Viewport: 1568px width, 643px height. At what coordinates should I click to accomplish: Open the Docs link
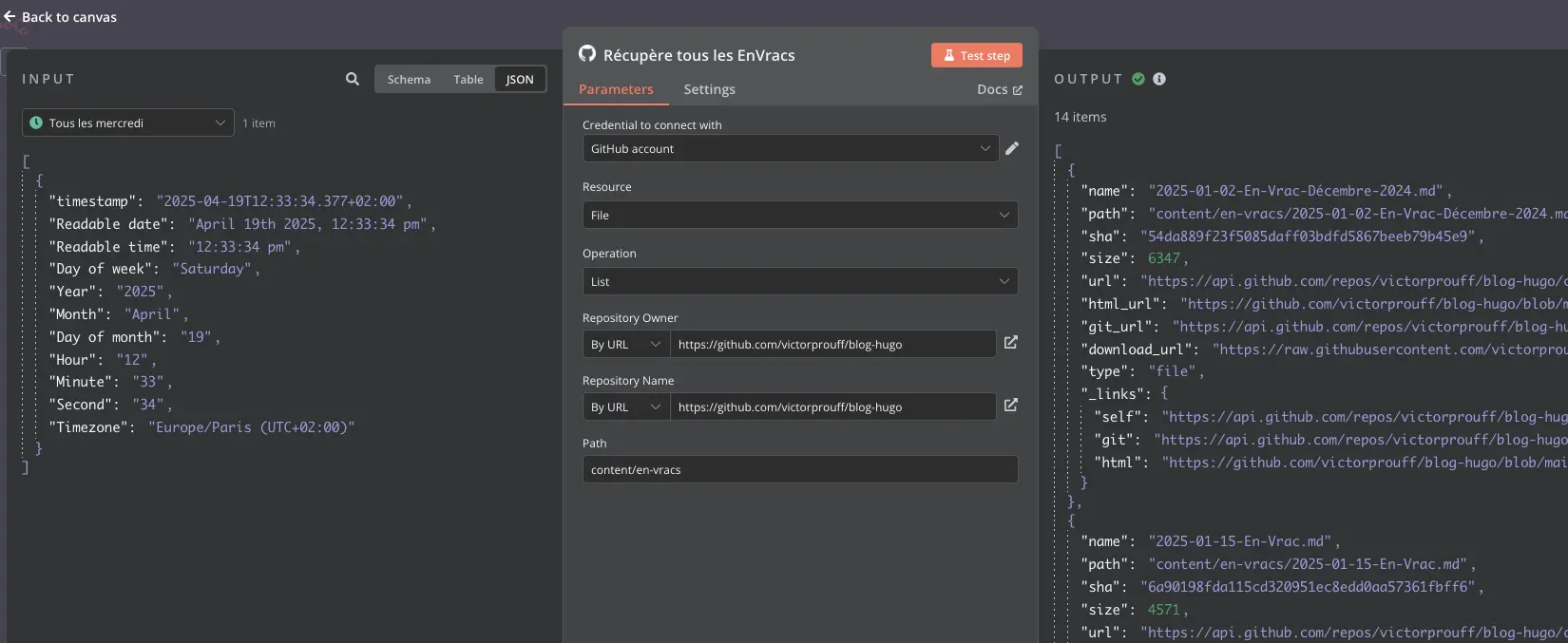999,89
